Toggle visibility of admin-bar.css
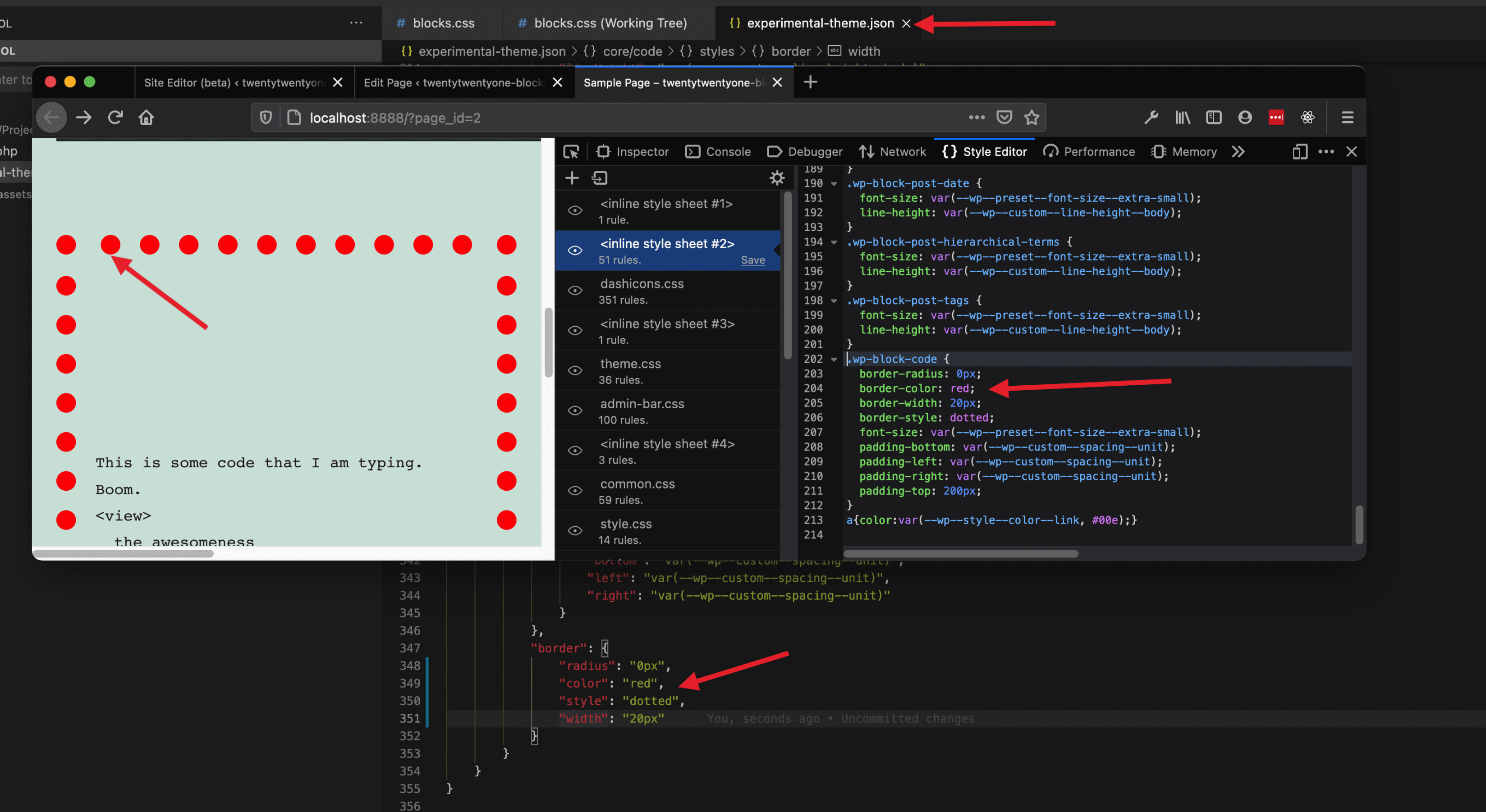Screen dimensions: 1486x812 pos(574,411)
